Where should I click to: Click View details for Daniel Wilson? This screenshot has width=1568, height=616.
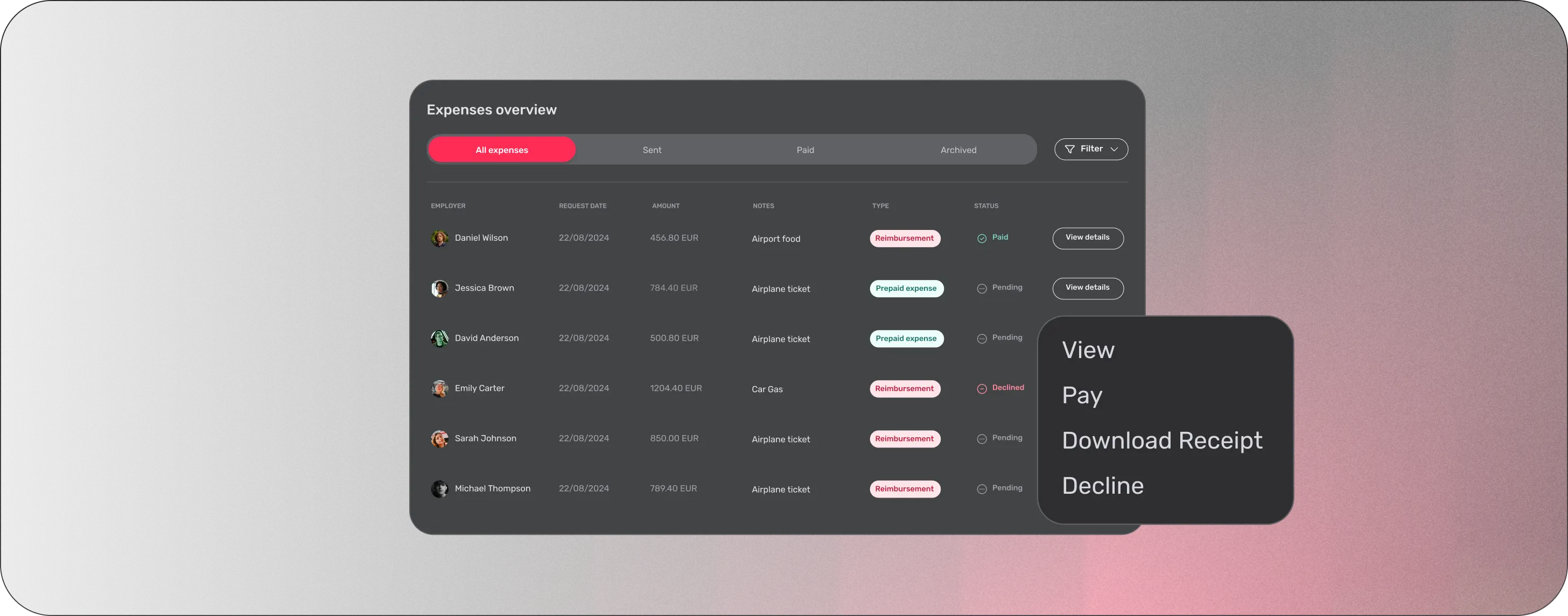tap(1088, 238)
